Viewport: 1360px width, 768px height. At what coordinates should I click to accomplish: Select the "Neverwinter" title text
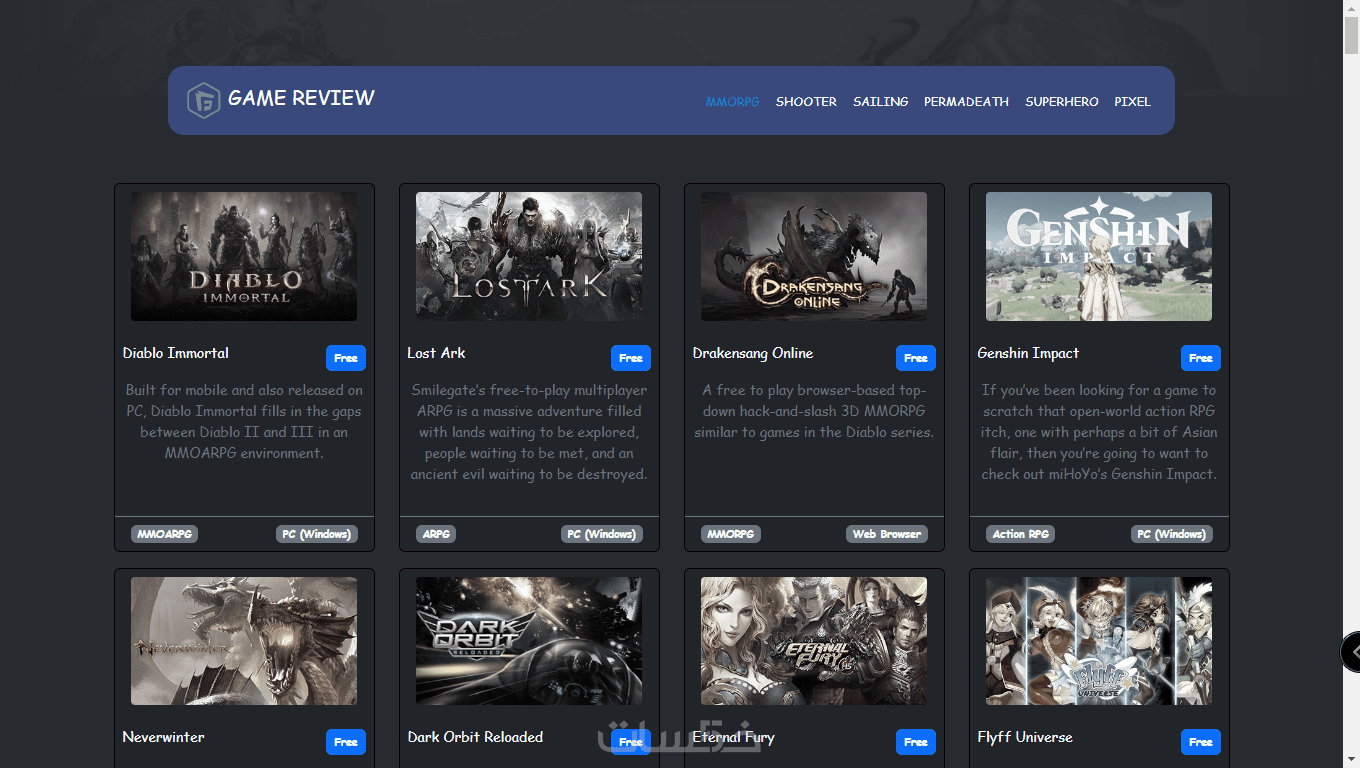[164, 737]
